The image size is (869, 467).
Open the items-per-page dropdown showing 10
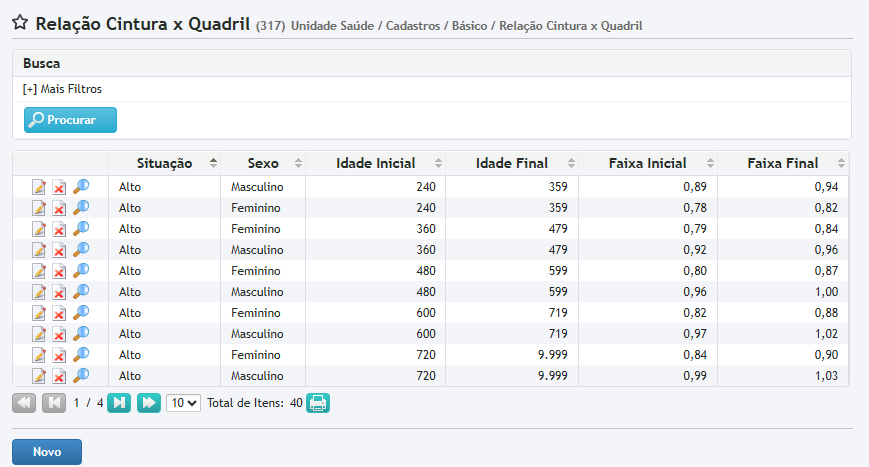click(183, 403)
